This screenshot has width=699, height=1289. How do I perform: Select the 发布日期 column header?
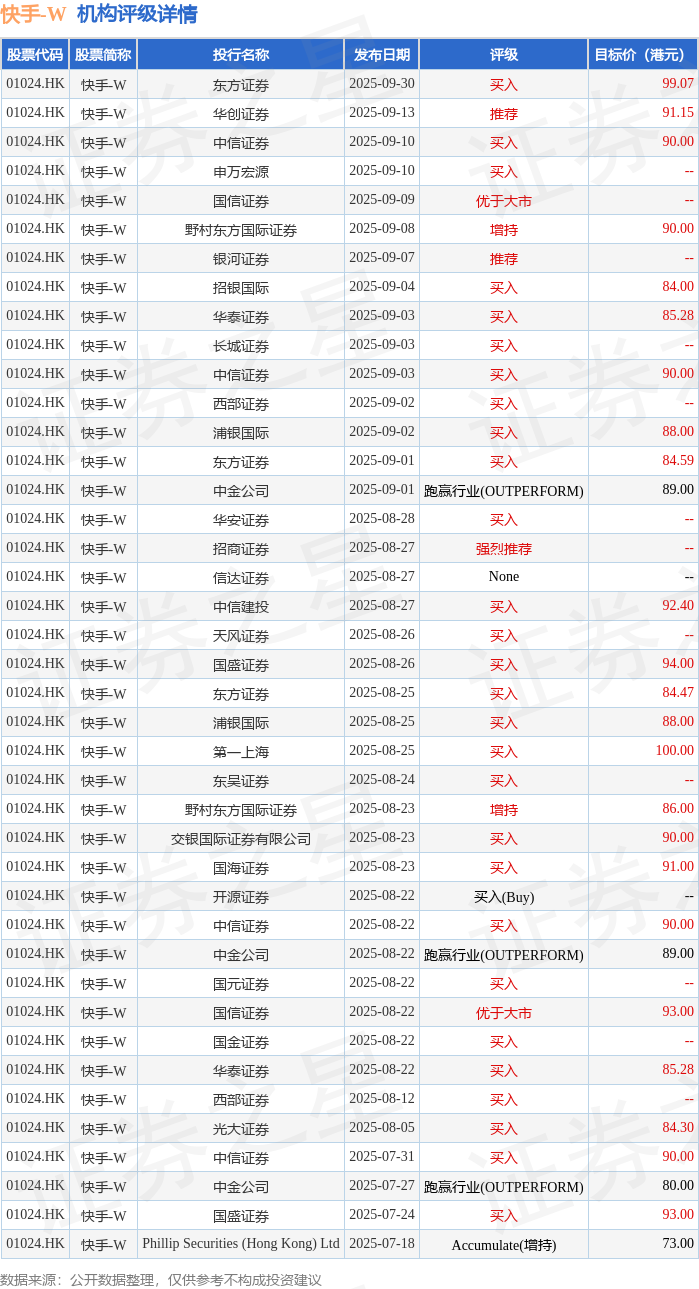click(x=382, y=55)
